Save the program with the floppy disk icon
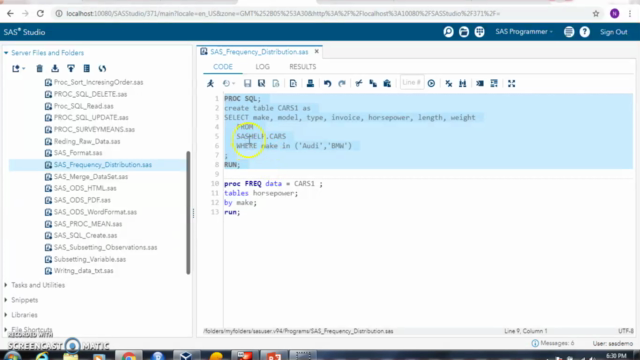 (x=247, y=83)
